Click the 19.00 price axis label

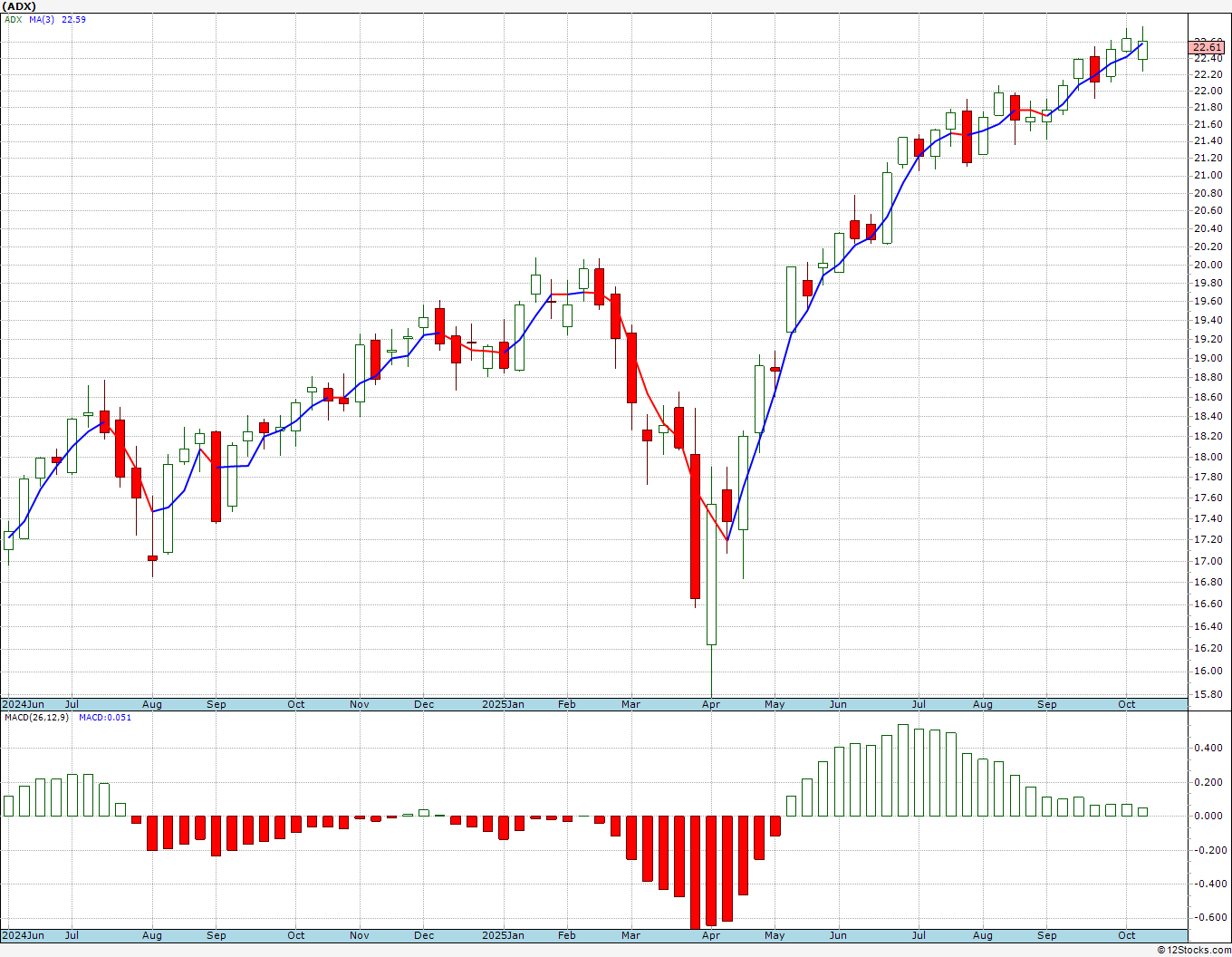[x=1209, y=358]
